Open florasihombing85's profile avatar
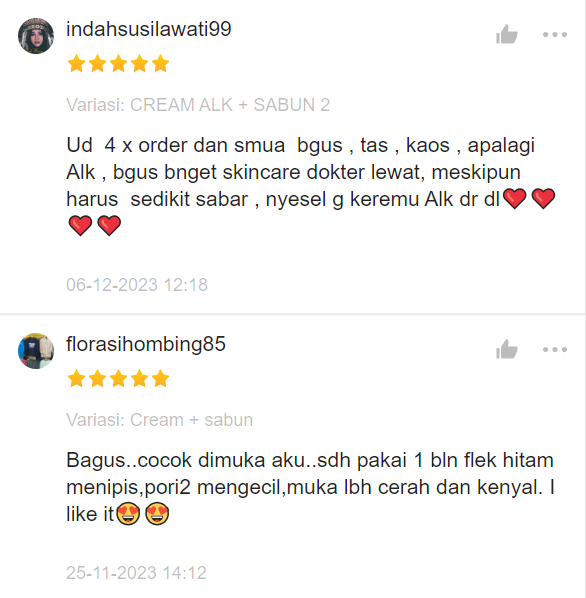Image resolution: width=586 pixels, height=598 pixels. pyautogui.click(x=36, y=351)
